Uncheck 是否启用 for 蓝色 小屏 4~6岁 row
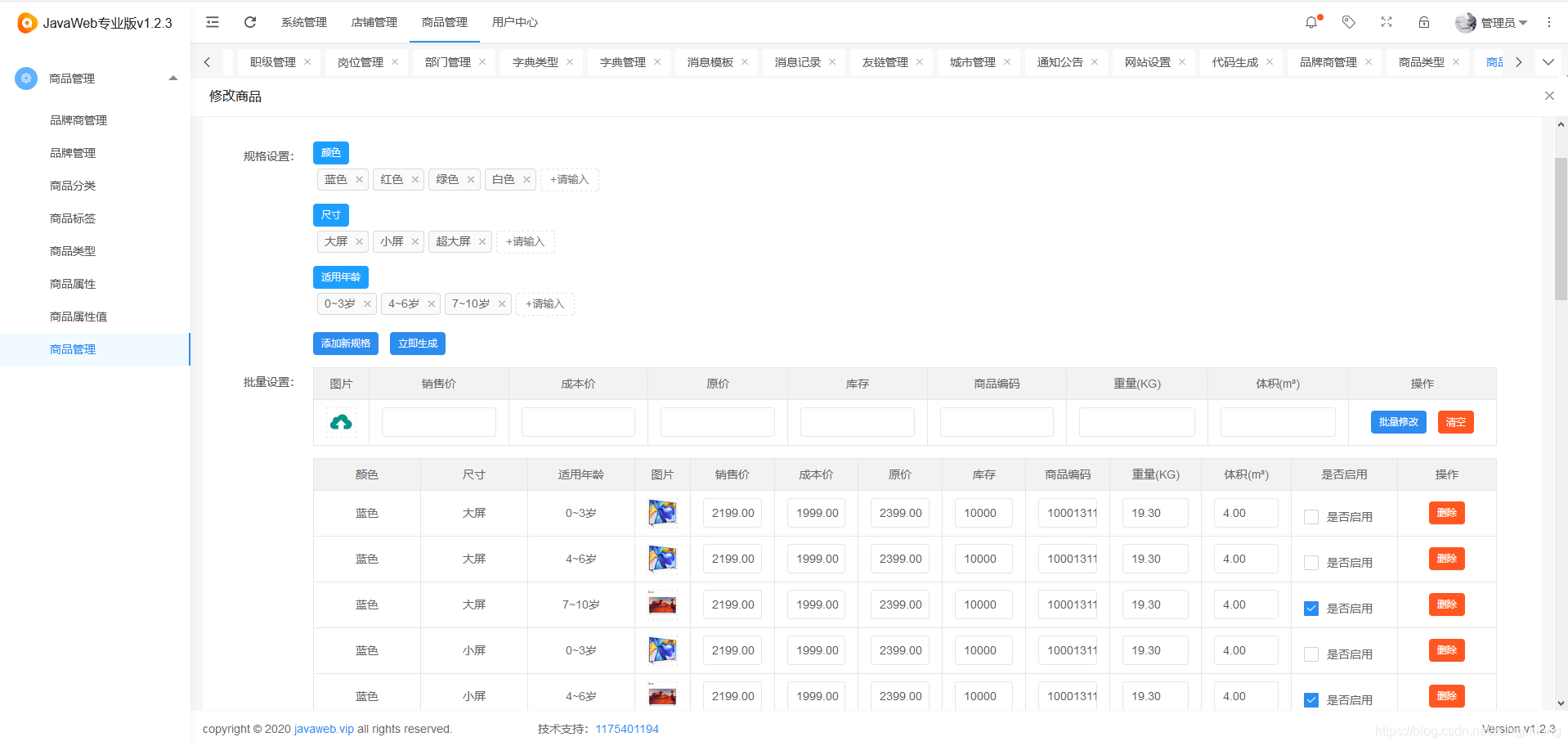The image size is (1568, 746). pyautogui.click(x=1311, y=700)
